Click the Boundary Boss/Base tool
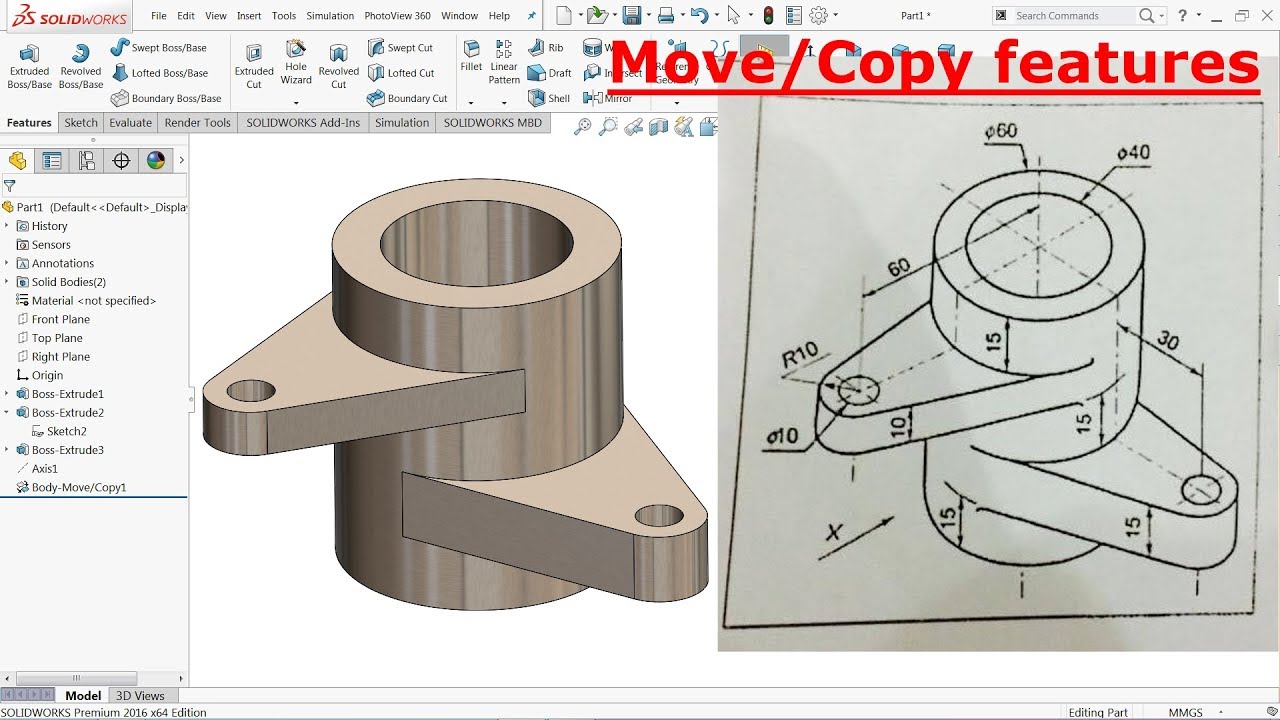 (165, 98)
